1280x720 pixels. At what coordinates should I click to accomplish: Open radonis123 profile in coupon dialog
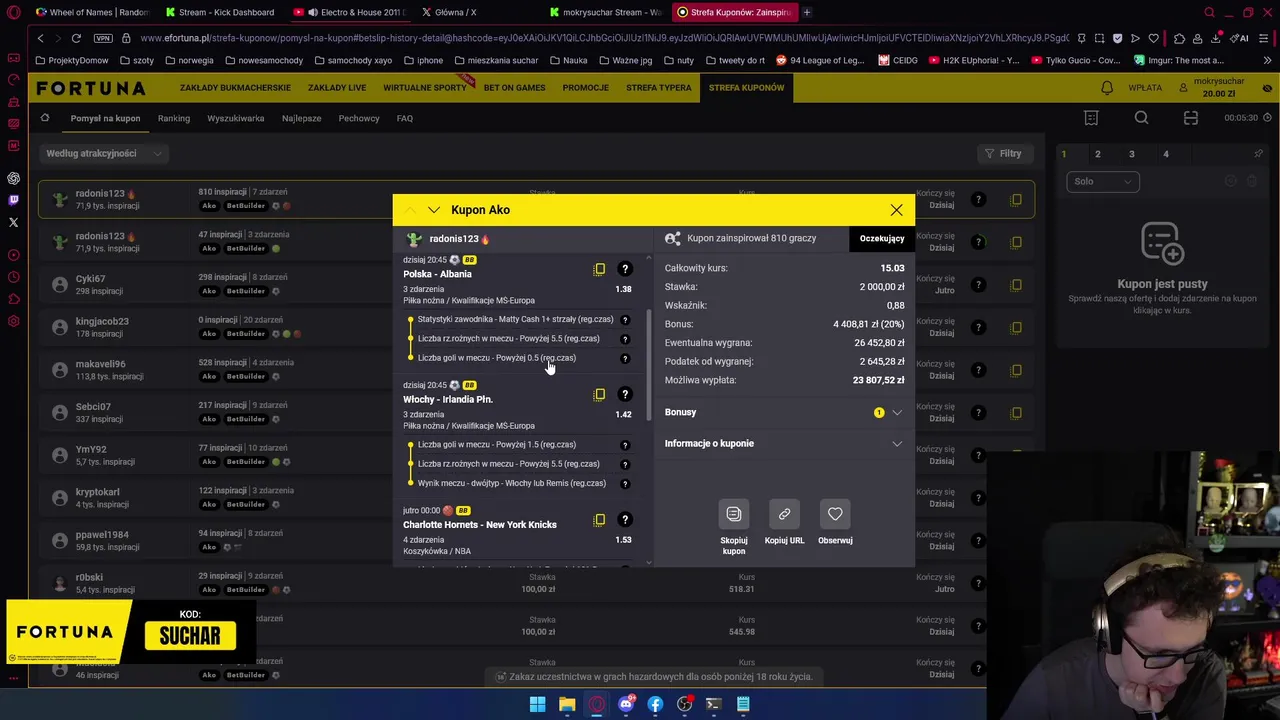point(453,239)
